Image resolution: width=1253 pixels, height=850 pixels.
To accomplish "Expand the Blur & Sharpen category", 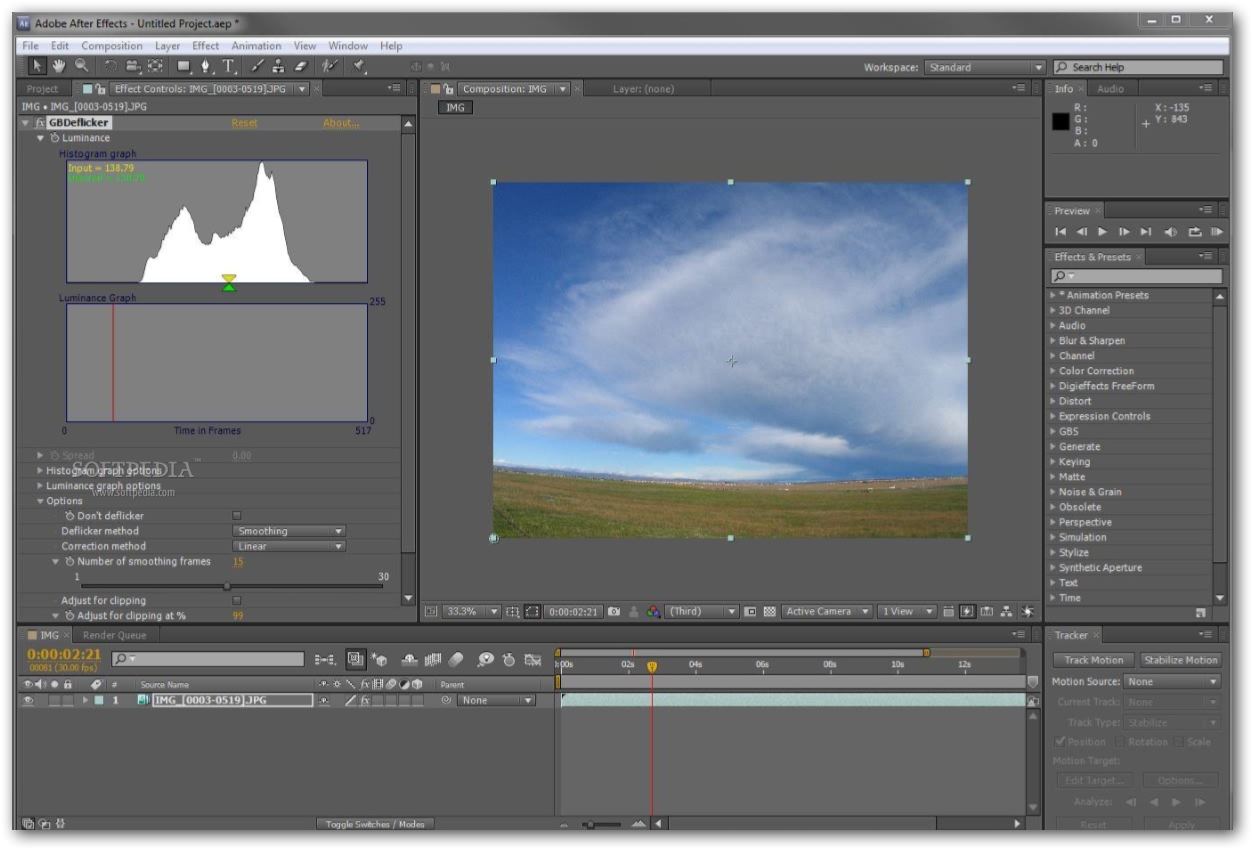I will [x=1052, y=341].
